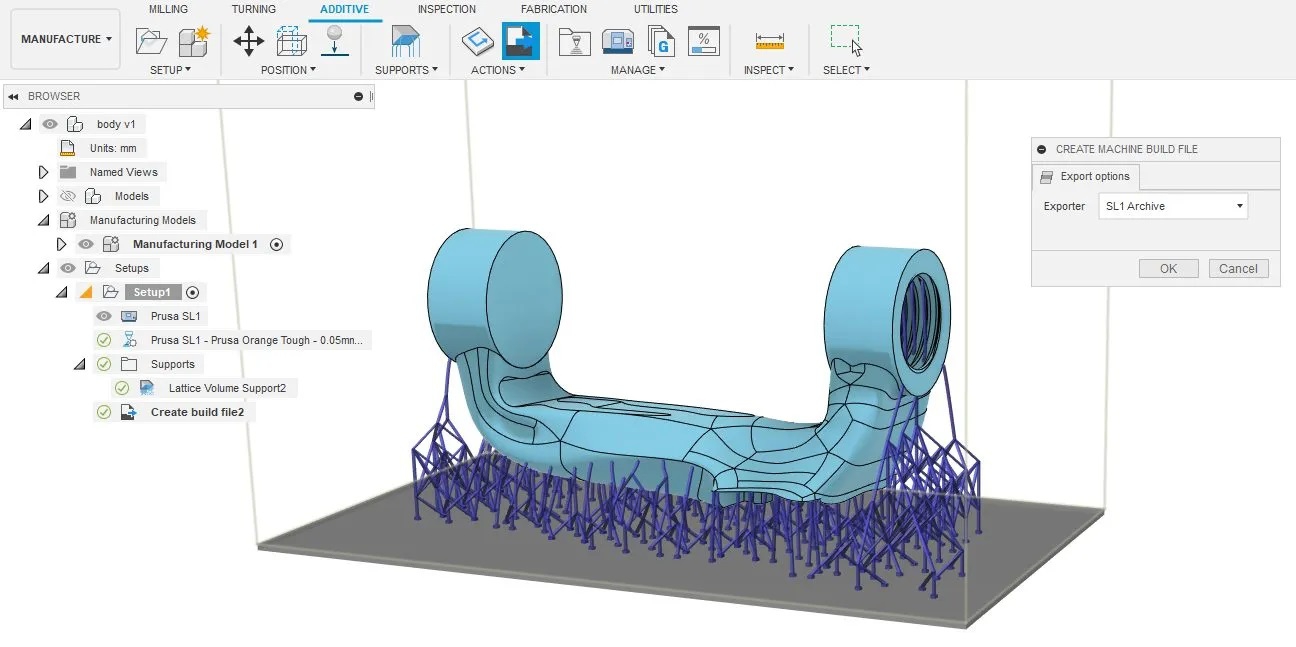Screen dimensions: 1296x647
Task: Activate Manufacturing Model 1 radio button
Action: point(277,244)
